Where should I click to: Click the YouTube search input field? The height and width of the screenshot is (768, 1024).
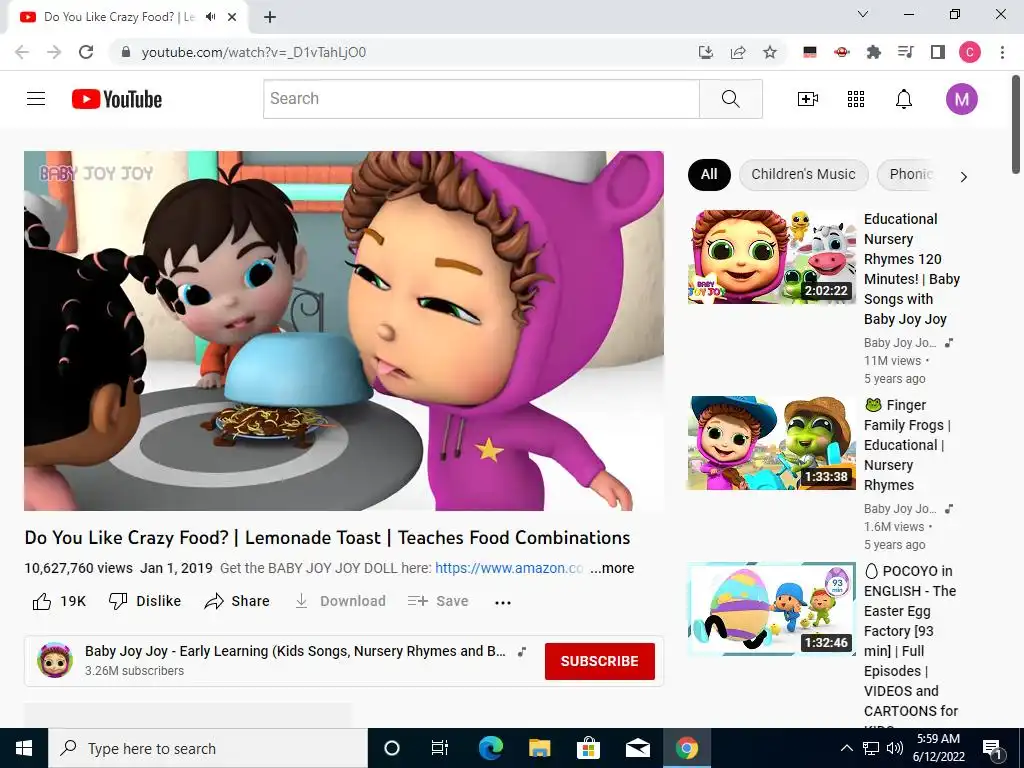(481, 99)
